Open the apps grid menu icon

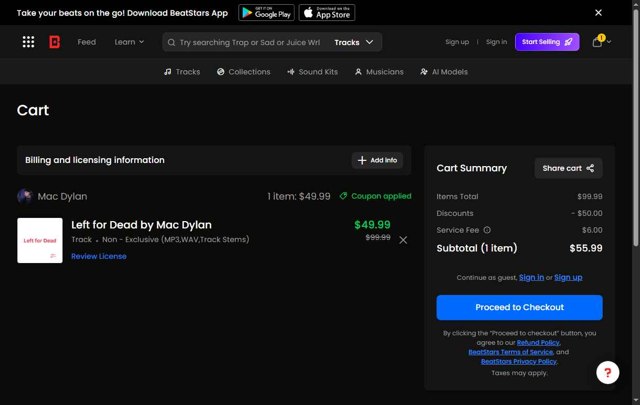pos(28,42)
